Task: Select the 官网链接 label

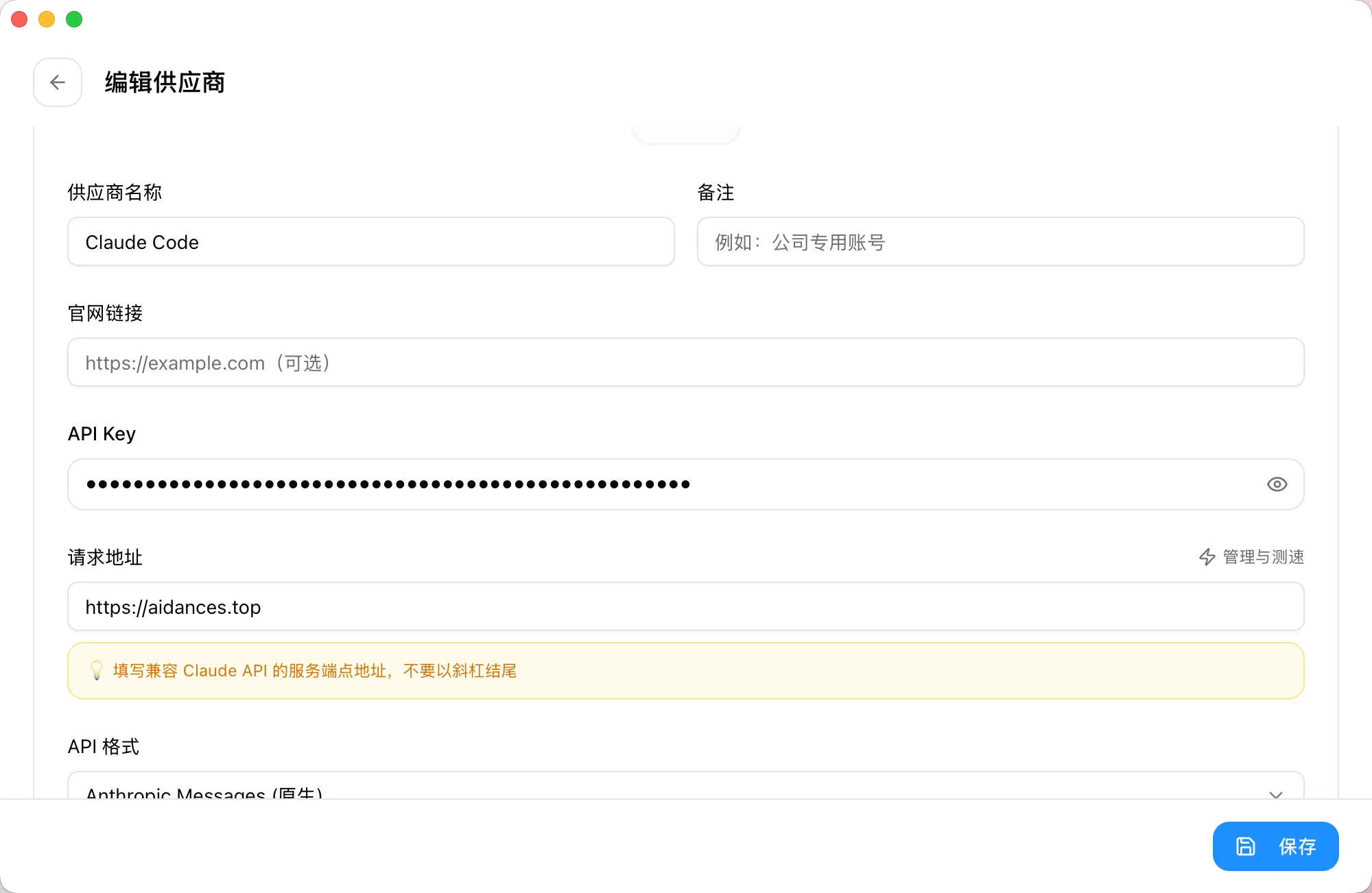Action: pyautogui.click(x=105, y=313)
